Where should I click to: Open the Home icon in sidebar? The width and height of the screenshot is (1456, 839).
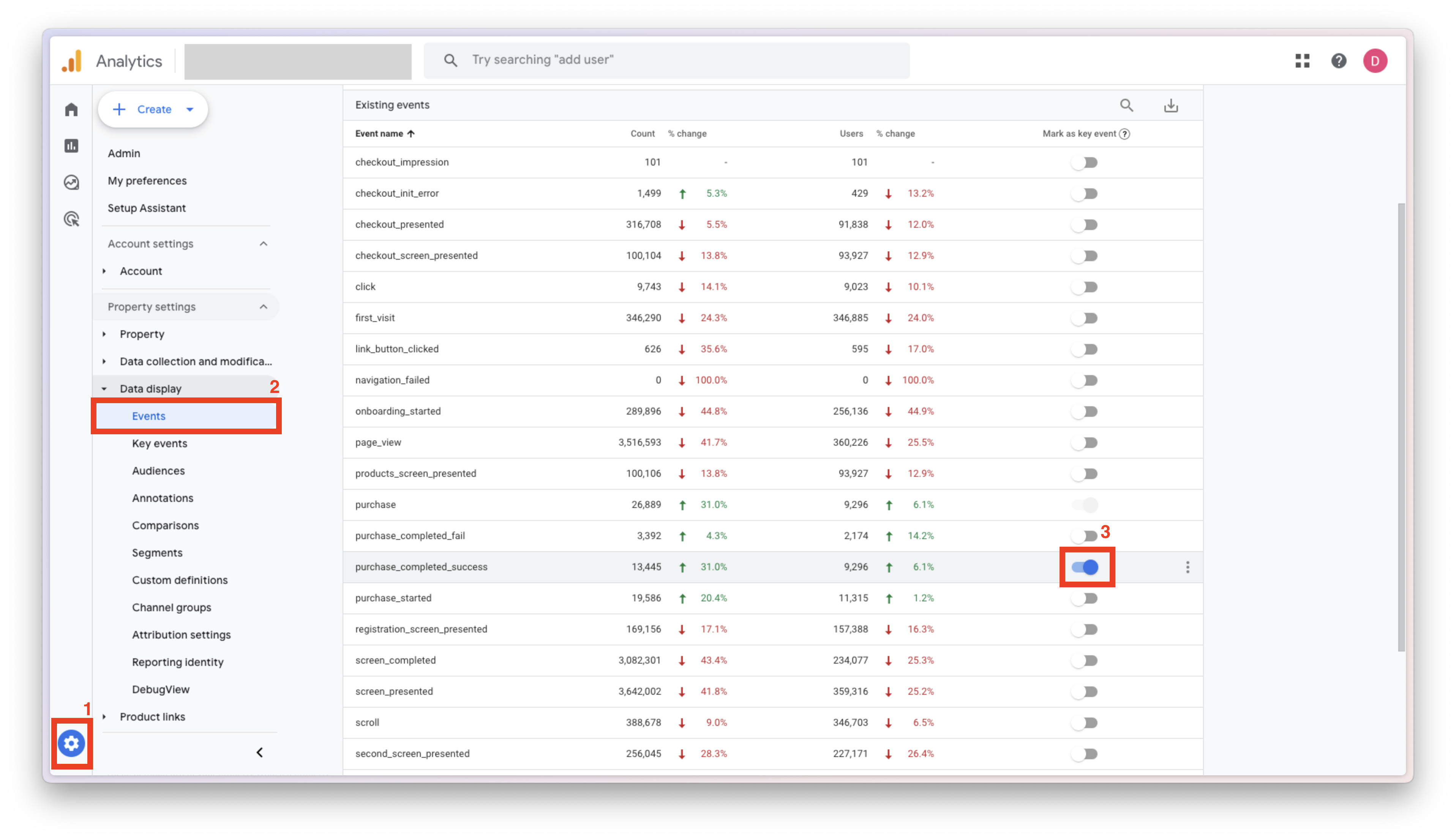71,109
